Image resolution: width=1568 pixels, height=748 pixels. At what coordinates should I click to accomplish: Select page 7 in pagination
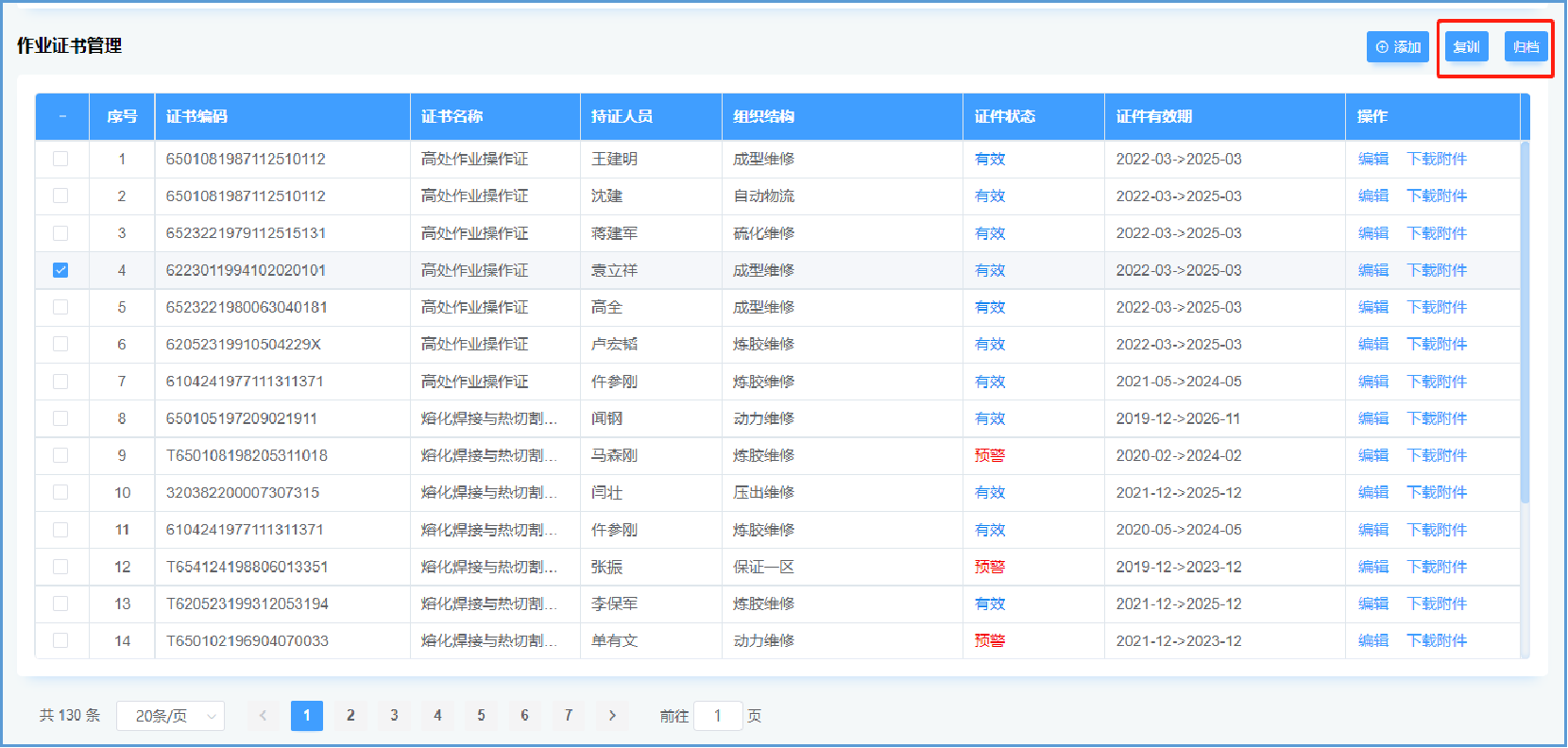point(568,716)
